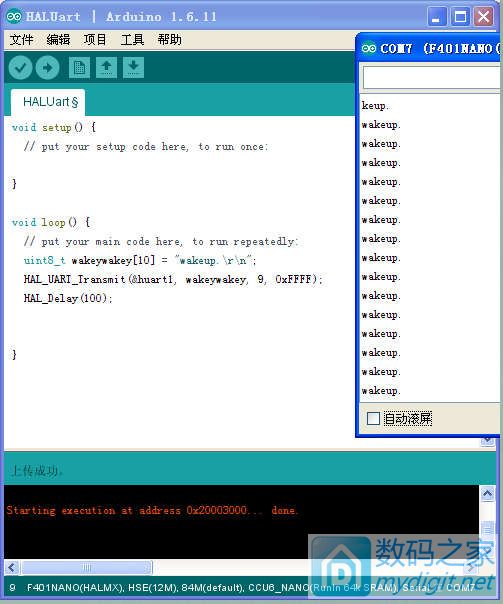Click the F401NANO(HALMX) board info in status bar
The height and width of the screenshot is (604, 503).
(75, 588)
